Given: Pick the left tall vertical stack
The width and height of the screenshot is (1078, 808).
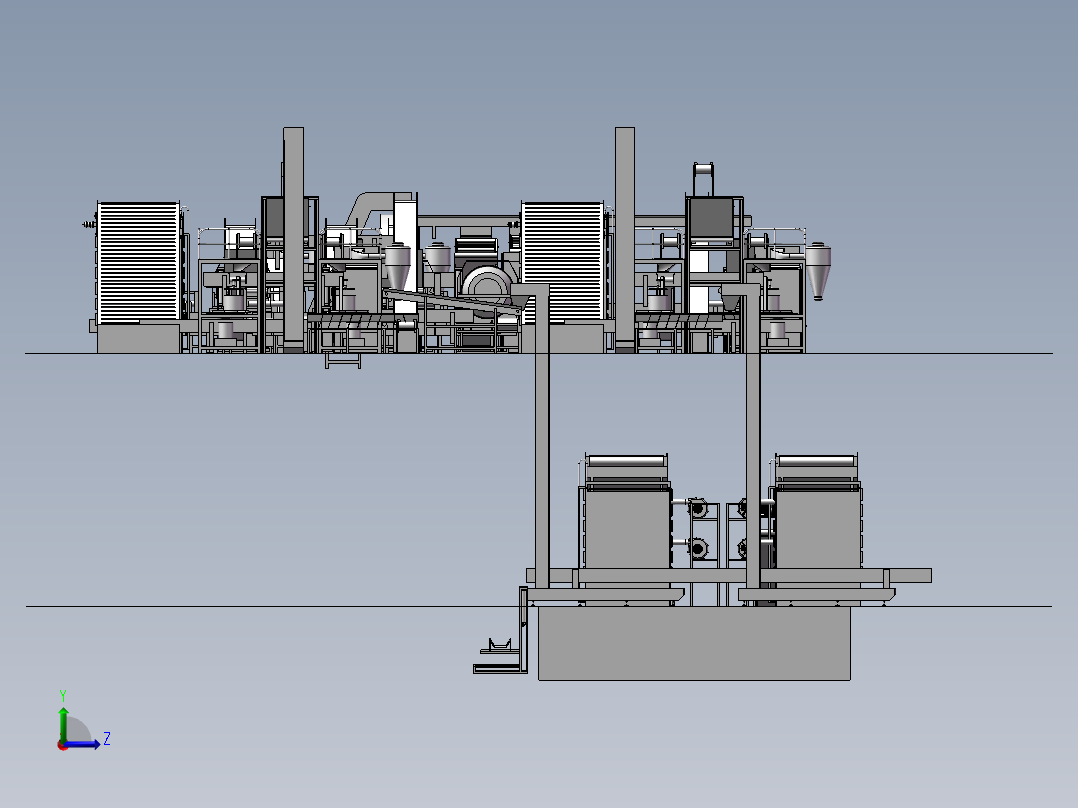Looking at the screenshot, I should [294, 239].
